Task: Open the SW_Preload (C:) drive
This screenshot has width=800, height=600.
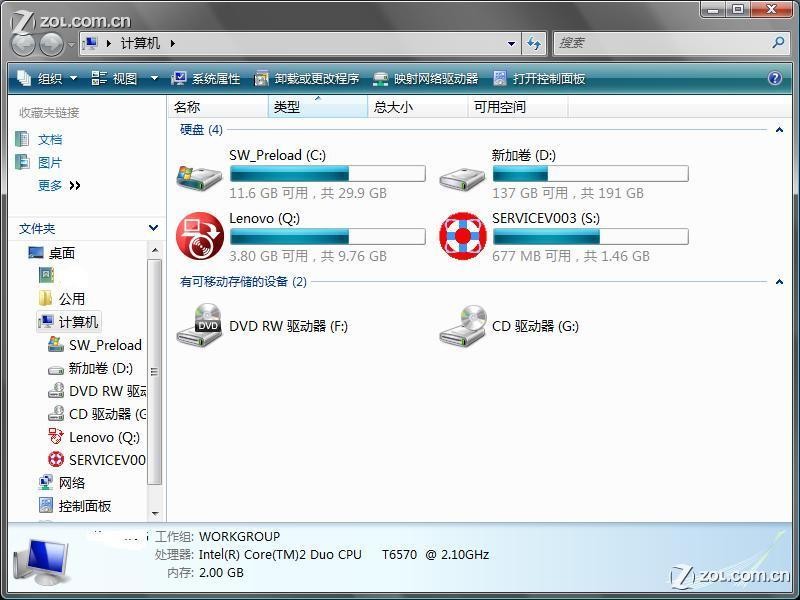Action: pyautogui.click(x=275, y=155)
